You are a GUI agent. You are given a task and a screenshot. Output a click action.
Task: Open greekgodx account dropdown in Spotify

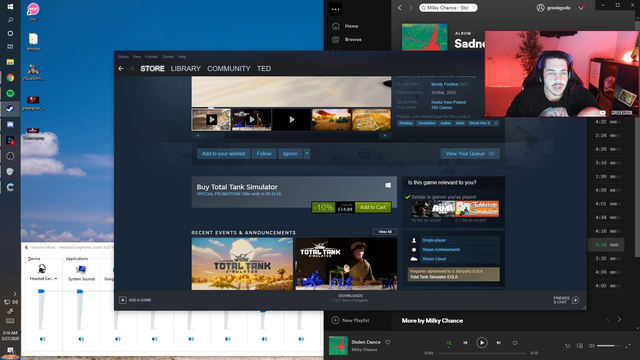pyautogui.click(x=581, y=8)
